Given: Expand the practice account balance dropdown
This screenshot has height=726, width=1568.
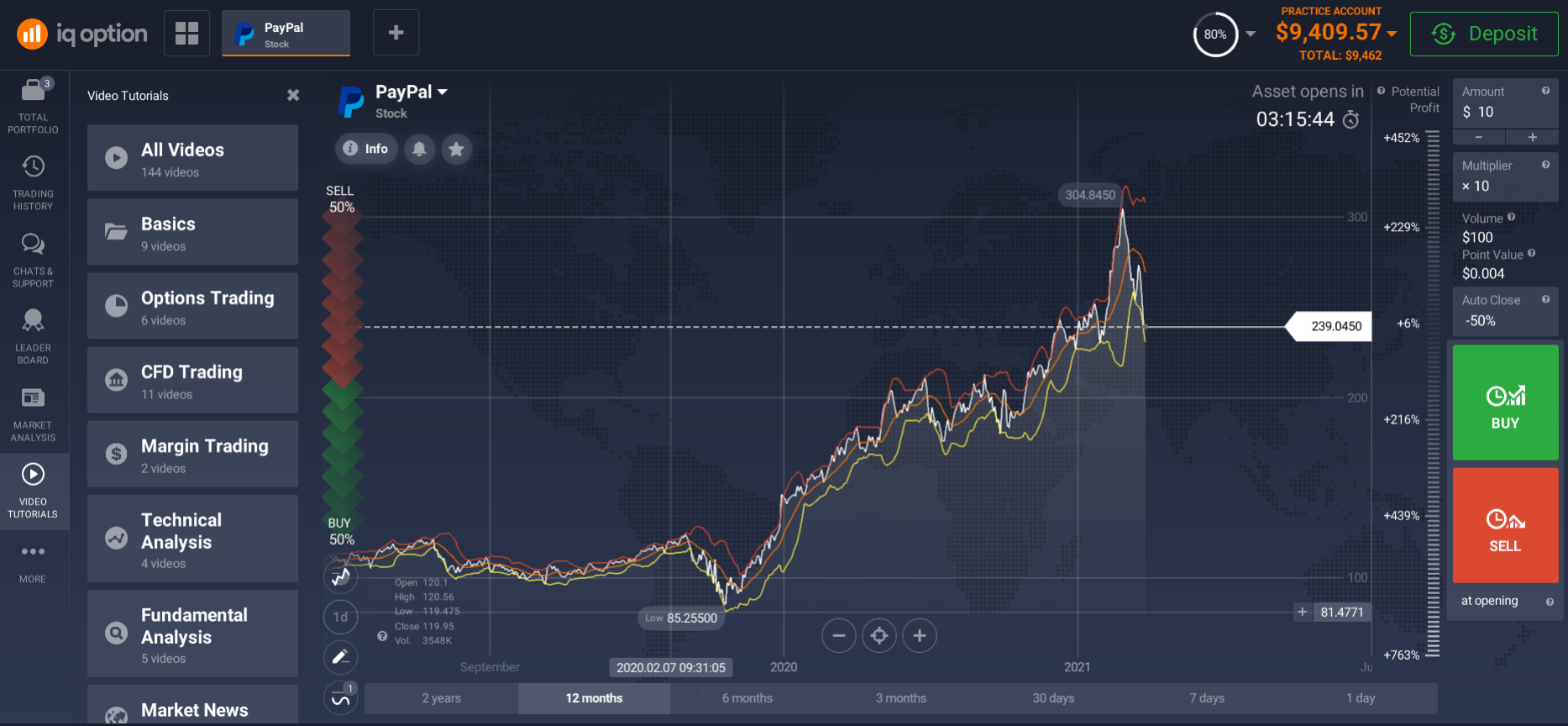Looking at the screenshot, I should tap(1392, 34).
